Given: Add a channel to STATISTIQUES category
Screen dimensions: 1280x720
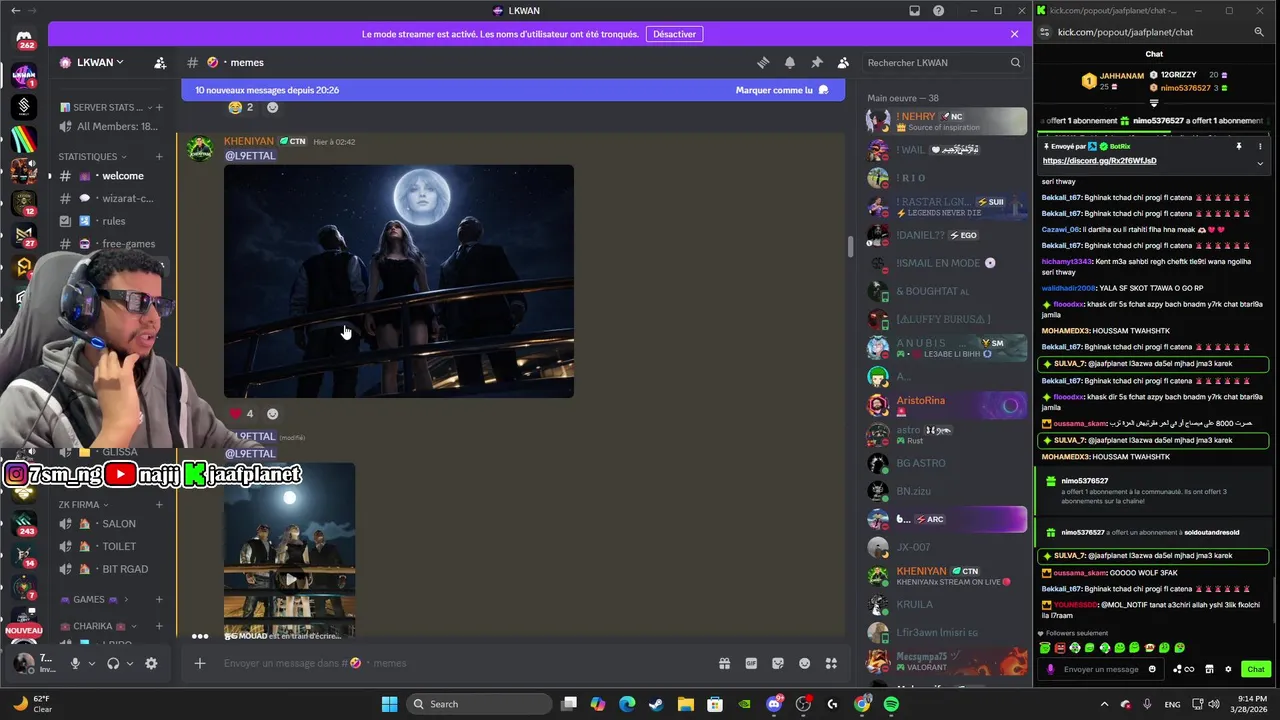Looking at the screenshot, I should pyautogui.click(x=159, y=157).
